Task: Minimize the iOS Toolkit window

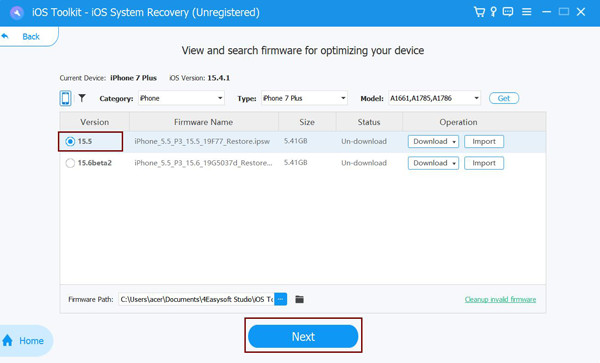Action: click(x=546, y=12)
